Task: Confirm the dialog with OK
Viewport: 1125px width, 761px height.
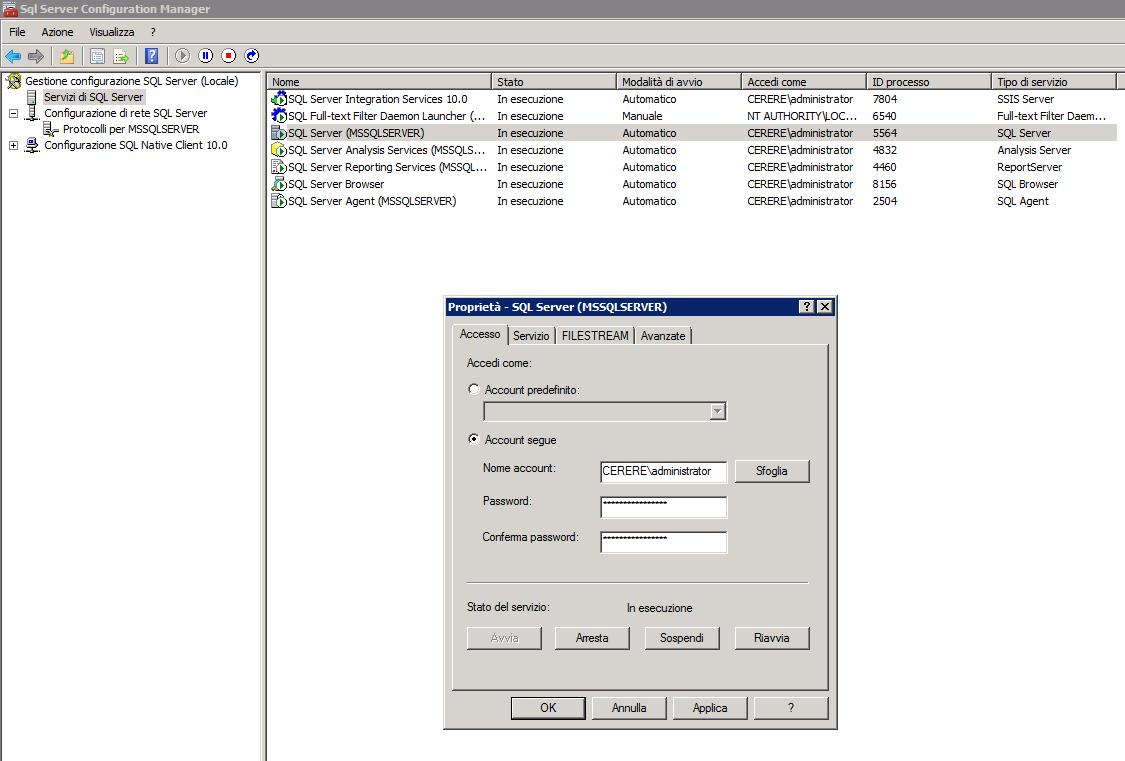Action: click(548, 708)
